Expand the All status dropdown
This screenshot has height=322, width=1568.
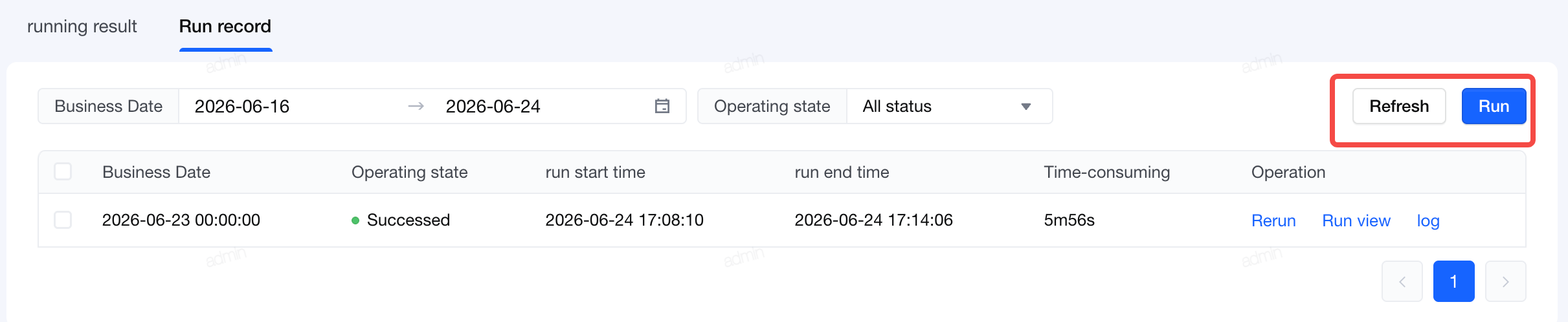tap(949, 106)
